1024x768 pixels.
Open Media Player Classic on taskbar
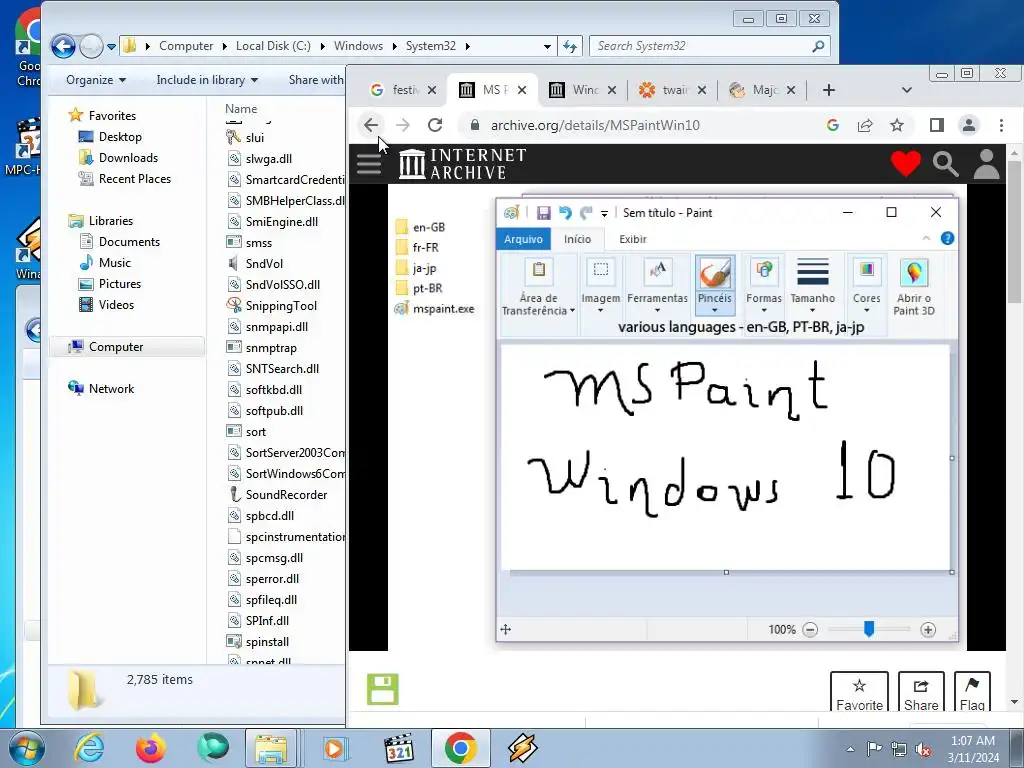pos(398,748)
